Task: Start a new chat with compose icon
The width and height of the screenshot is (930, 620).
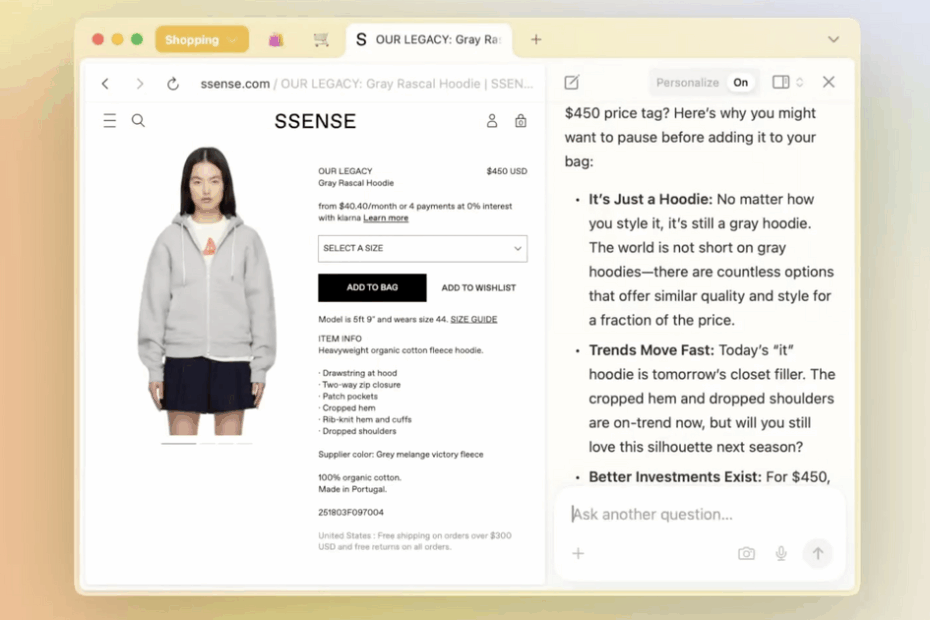Action: coord(572,82)
